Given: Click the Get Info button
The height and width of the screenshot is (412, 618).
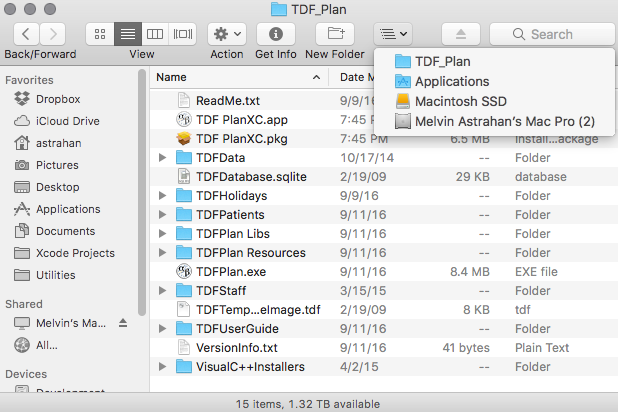Looking at the screenshot, I should pyautogui.click(x=275, y=34).
